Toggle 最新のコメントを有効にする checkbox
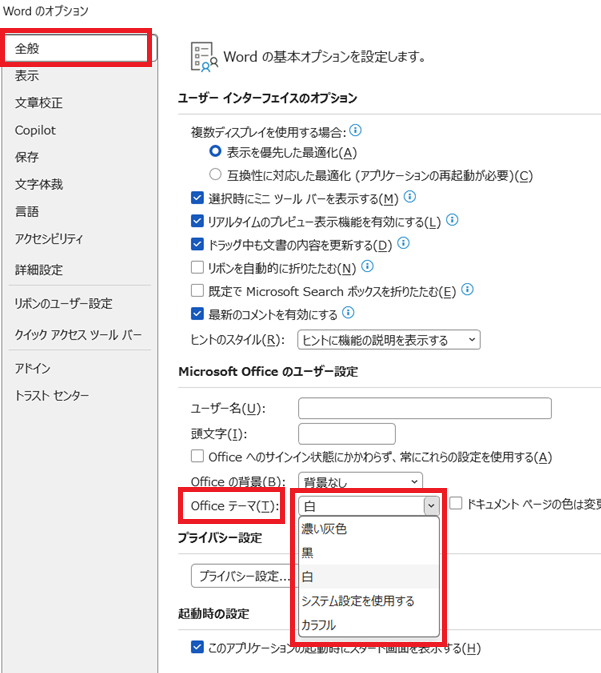The width and height of the screenshot is (601, 673). click(197, 313)
